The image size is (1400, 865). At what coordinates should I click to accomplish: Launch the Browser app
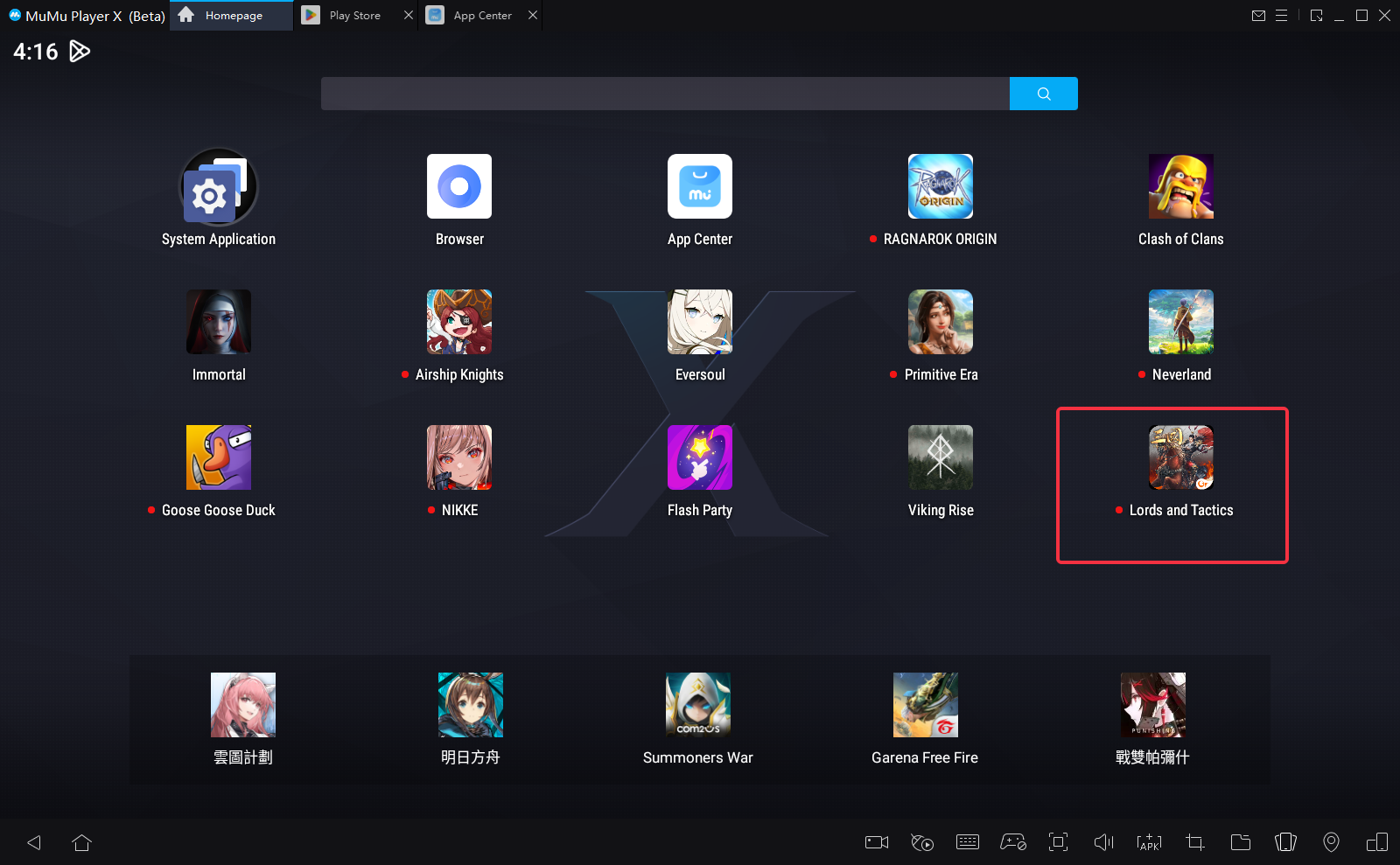(459, 186)
